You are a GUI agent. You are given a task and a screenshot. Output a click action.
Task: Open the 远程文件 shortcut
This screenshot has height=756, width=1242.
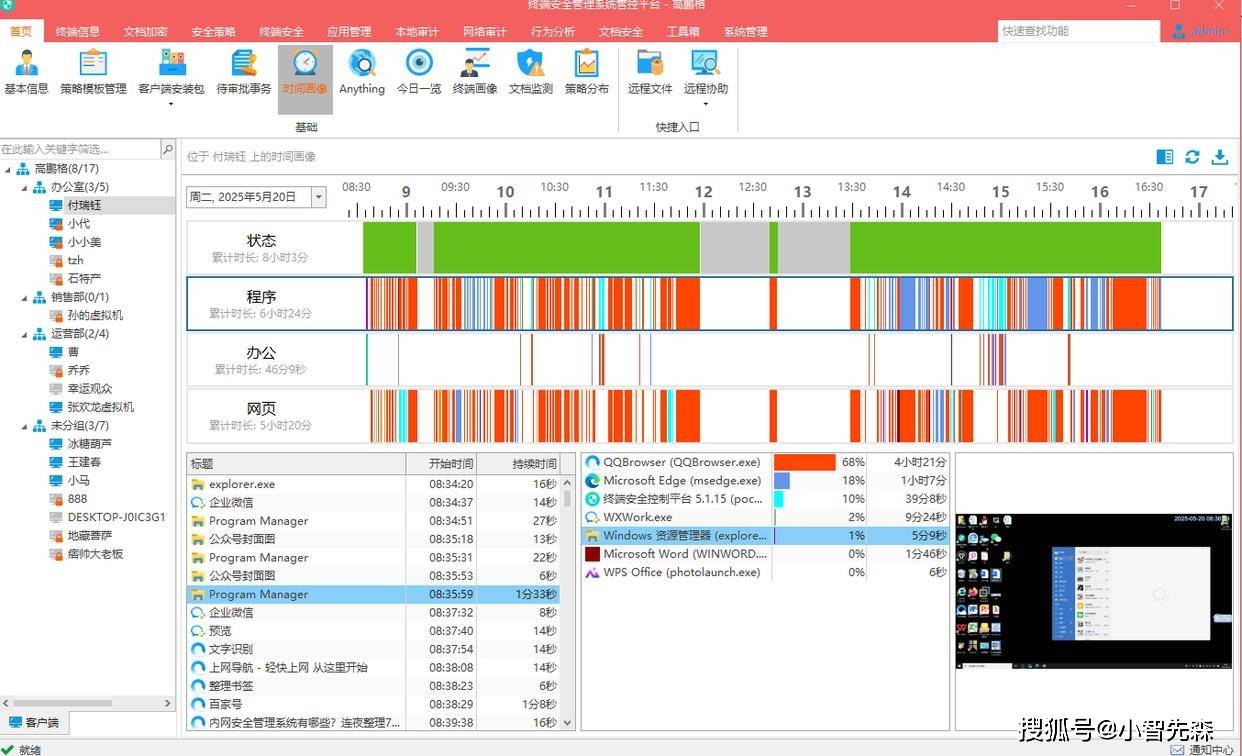click(x=650, y=72)
